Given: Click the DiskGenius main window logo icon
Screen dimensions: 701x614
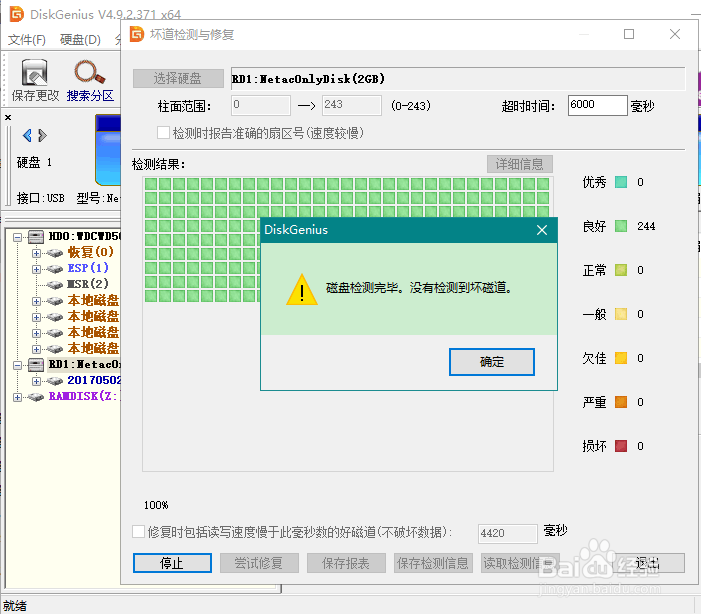Looking at the screenshot, I should pyautogui.click(x=17, y=14).
